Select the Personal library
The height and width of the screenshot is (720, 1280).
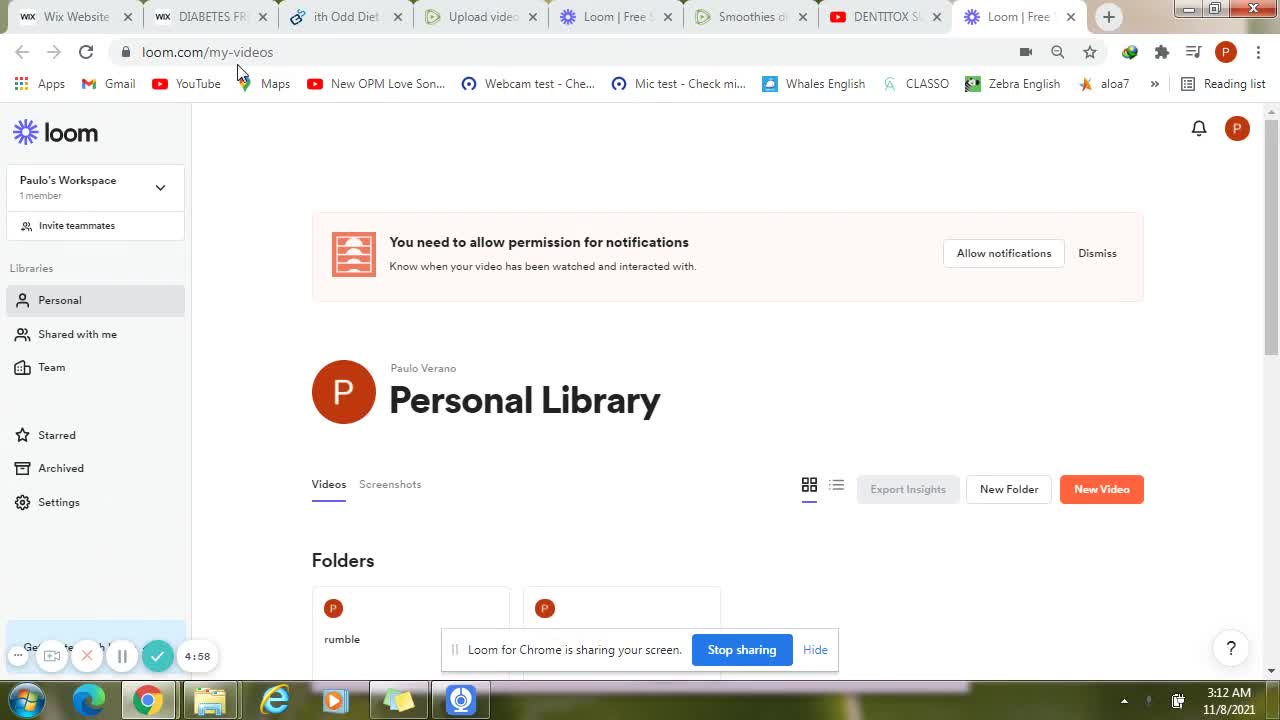[x=96, y=300]
